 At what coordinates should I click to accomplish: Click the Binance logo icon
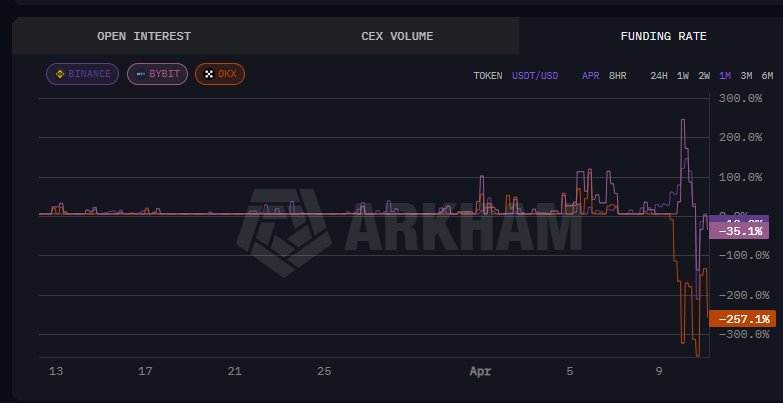click(x=60, y=74)
